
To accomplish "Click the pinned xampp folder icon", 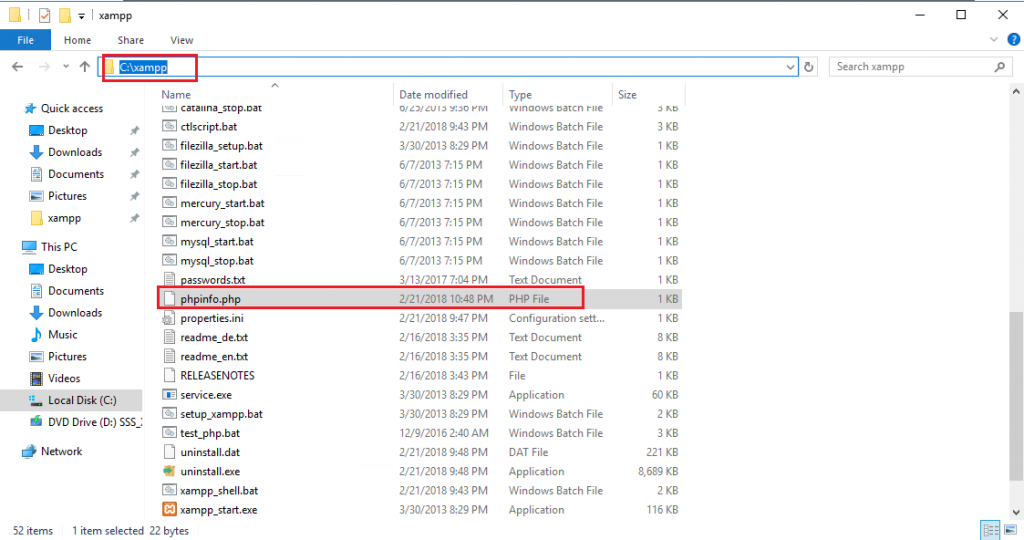I will [x=37, y=218].
